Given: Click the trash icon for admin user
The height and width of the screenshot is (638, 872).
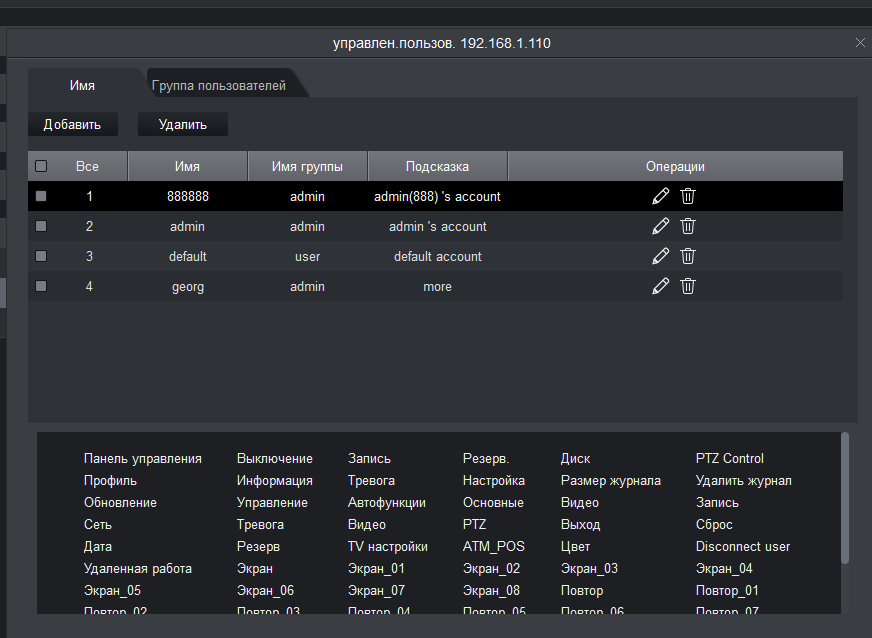Looking at the screenshot, I should click(x=688, y=226).
